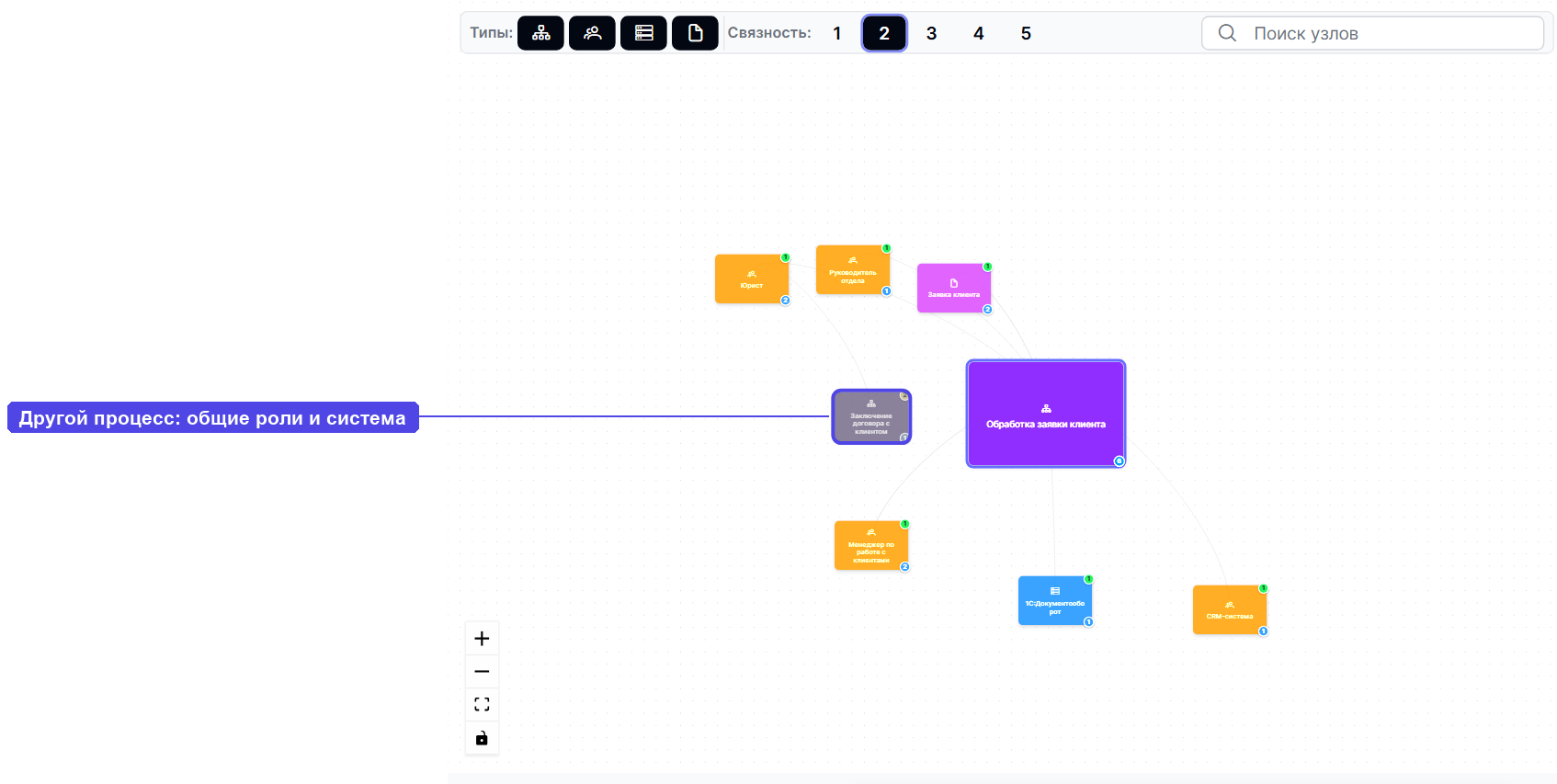Toggle the process type filter icon

click(x=540, y=33)
